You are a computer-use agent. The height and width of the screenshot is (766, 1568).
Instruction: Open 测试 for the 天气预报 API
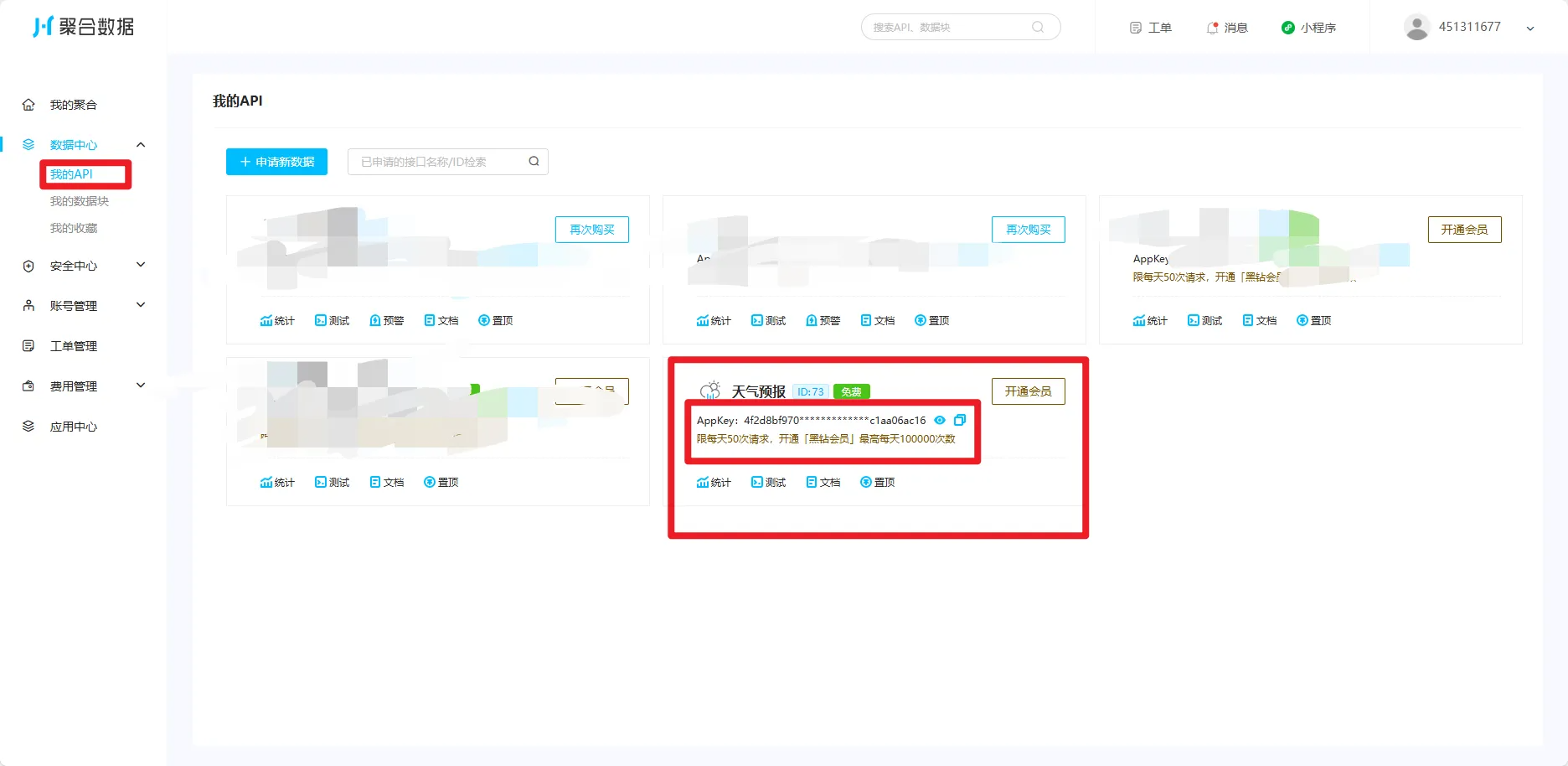[768, 482]
